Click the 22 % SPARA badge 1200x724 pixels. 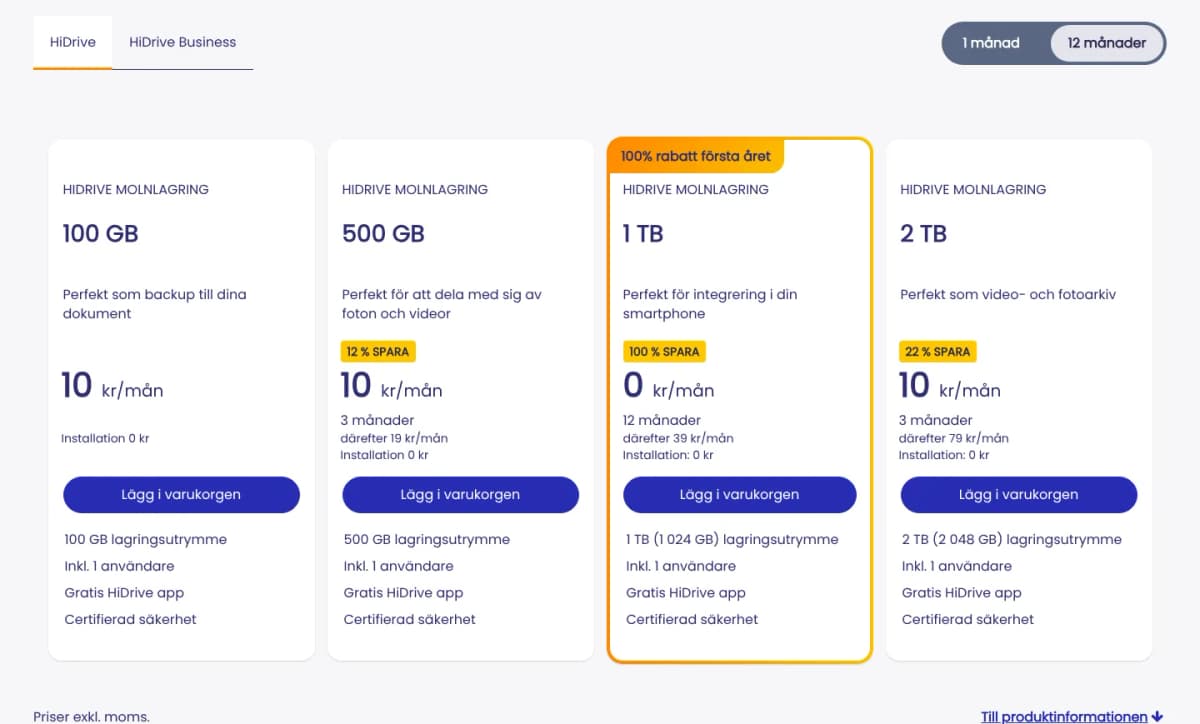pyautogui.click(x=937, y=352)
